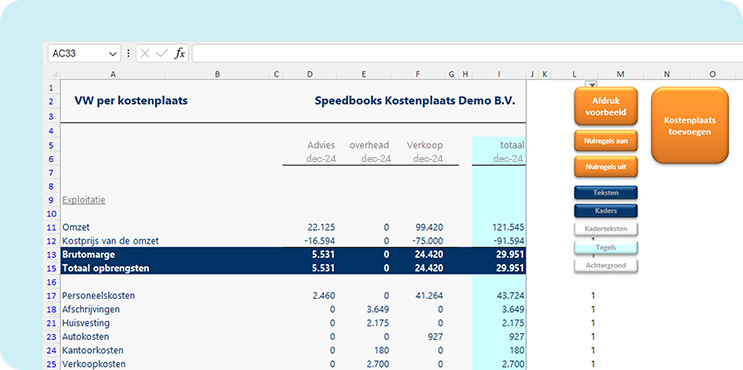Click the Nulregels uit button
Screen dimensions: 743x370
tap(606, 167)
